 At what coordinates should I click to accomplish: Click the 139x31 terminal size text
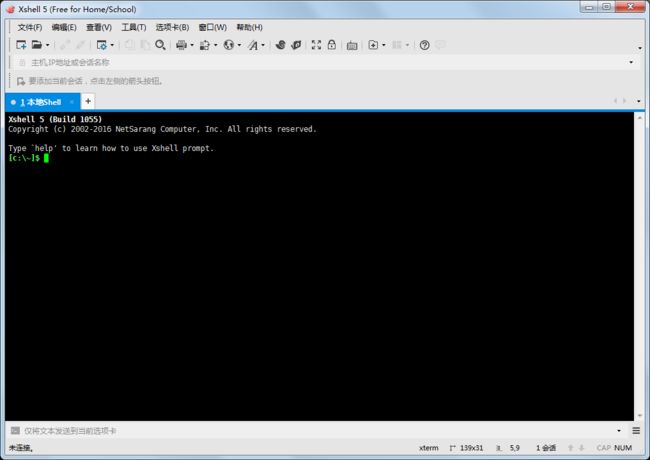coord(471,448)
